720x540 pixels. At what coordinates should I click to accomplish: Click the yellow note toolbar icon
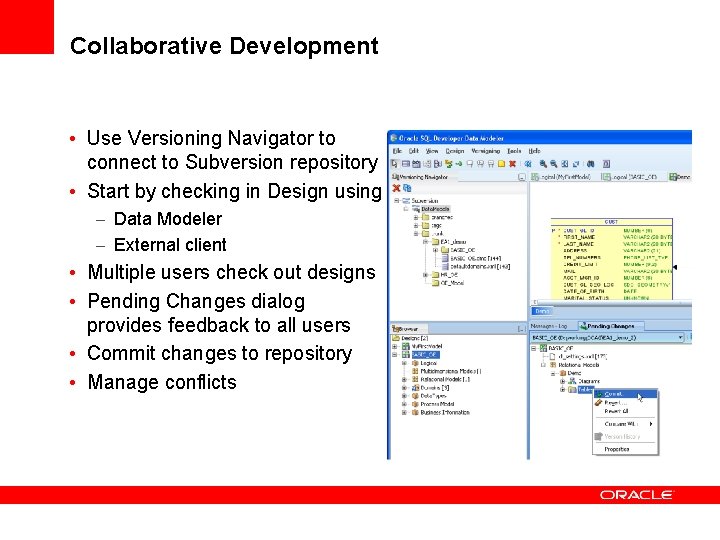pos(501,163)
